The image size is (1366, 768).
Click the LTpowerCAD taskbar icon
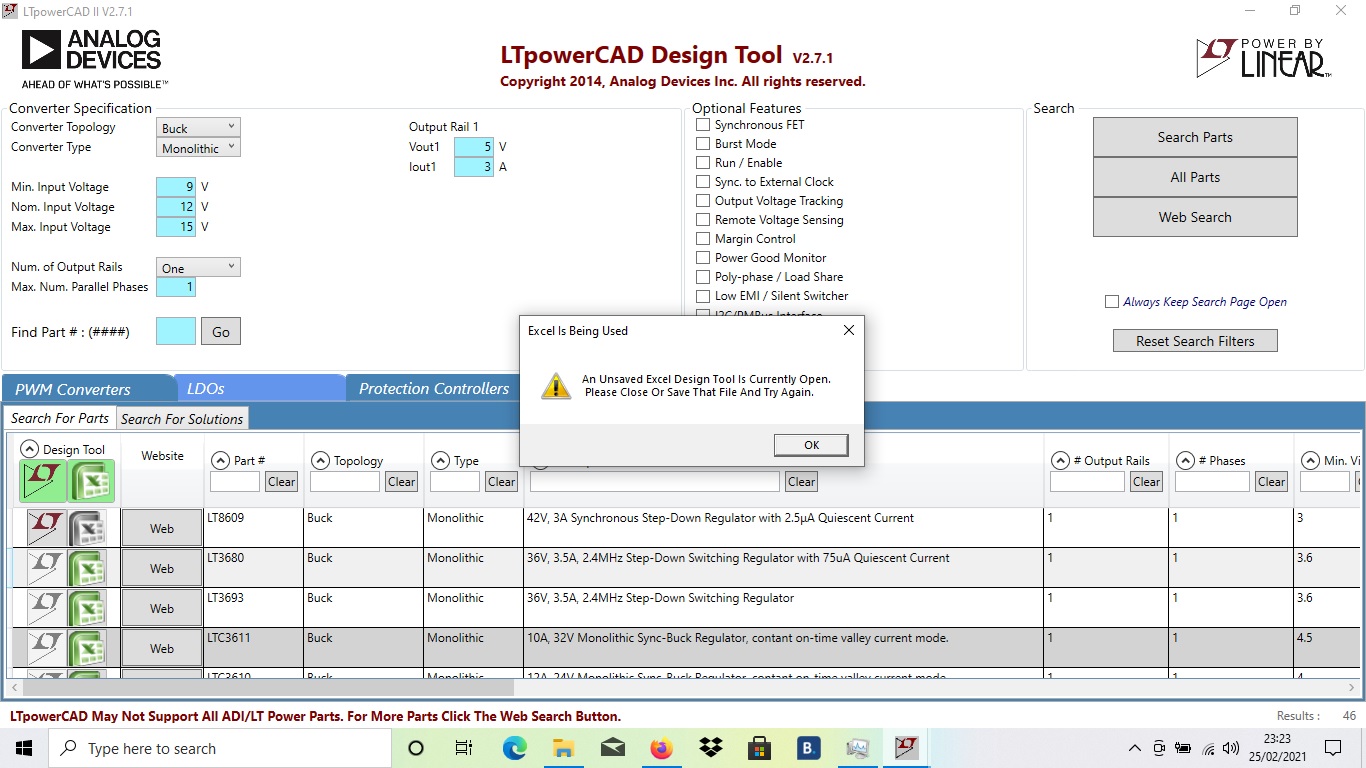[x=906, y=748]
